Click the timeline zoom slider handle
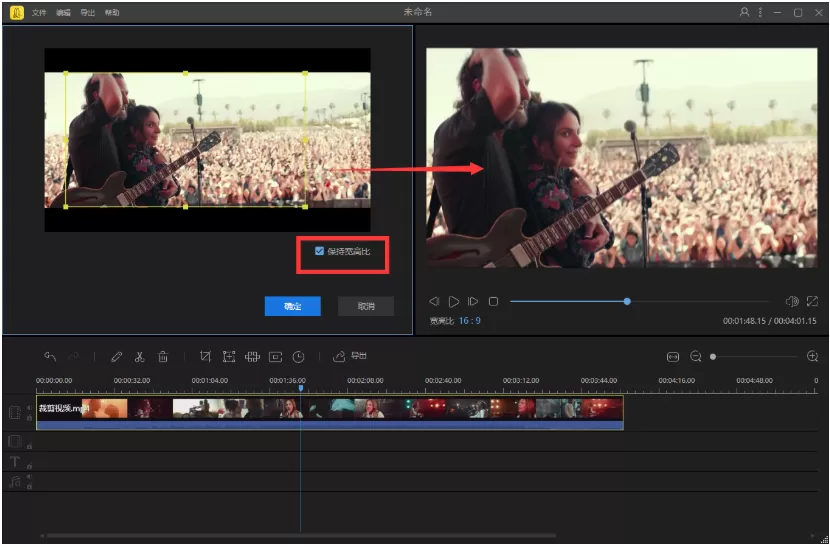 coord(713,357)
